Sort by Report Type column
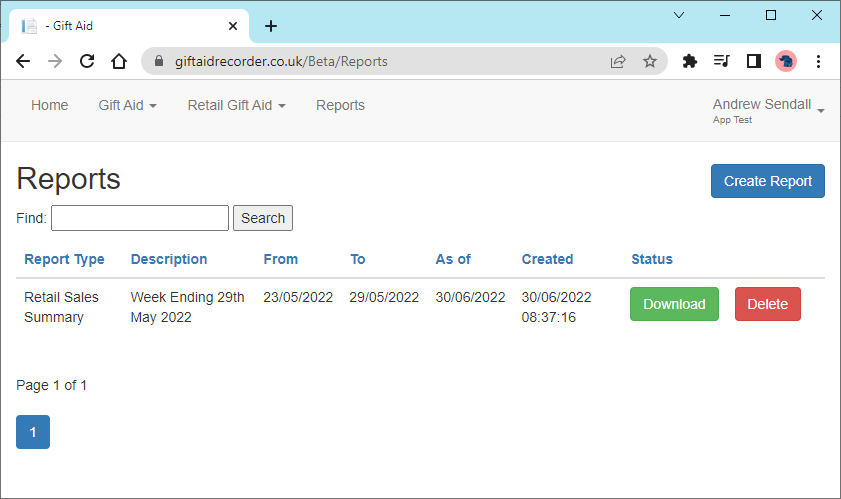Image resolution: width=841 pixels, height=499 pixels. (64, 259)
